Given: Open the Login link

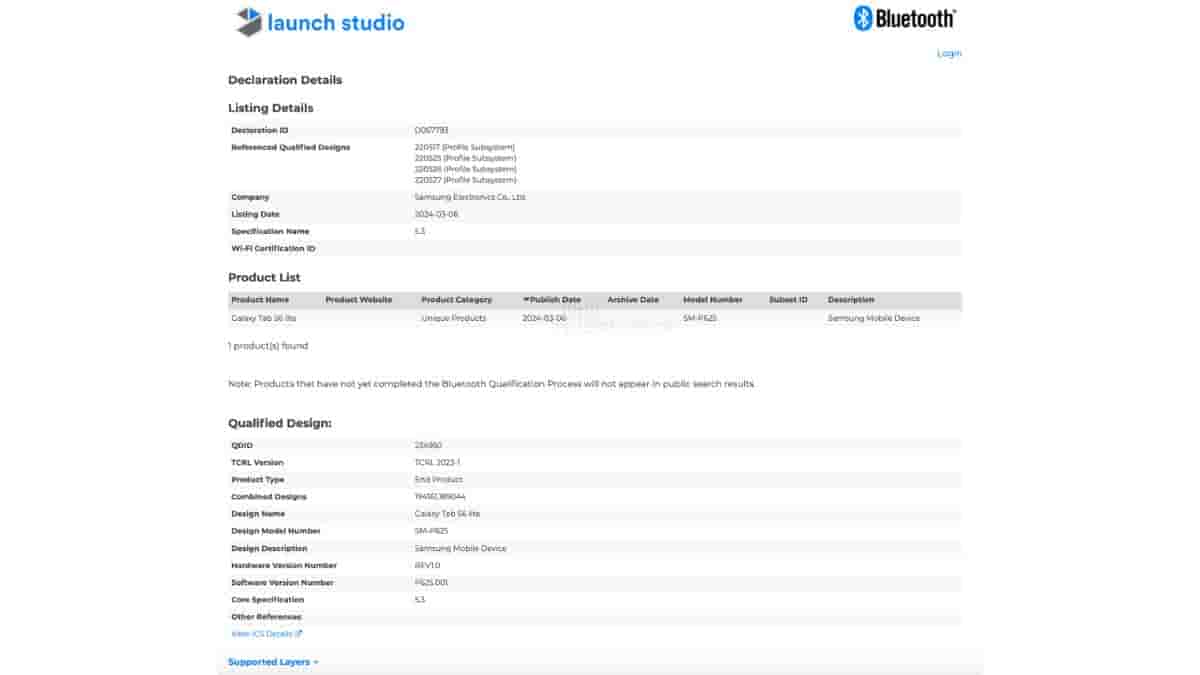Looking at the screenshot, I should [948, 53].
